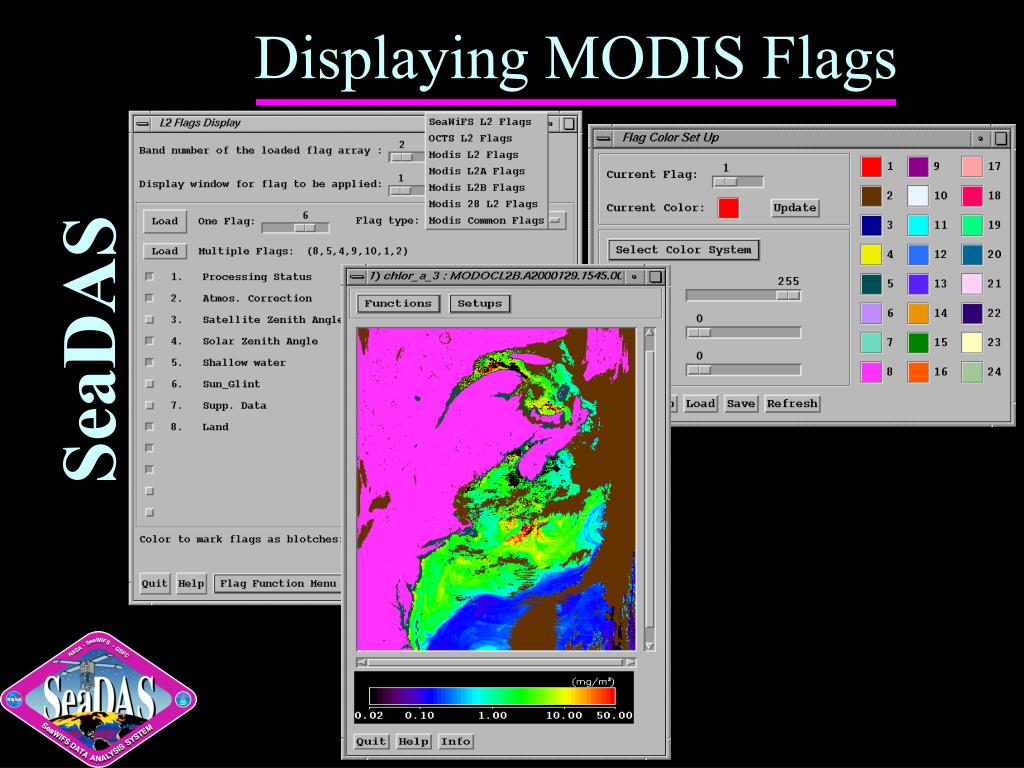Choose light green swatch number 24
1024x768 pixels.
pos(972,372)
